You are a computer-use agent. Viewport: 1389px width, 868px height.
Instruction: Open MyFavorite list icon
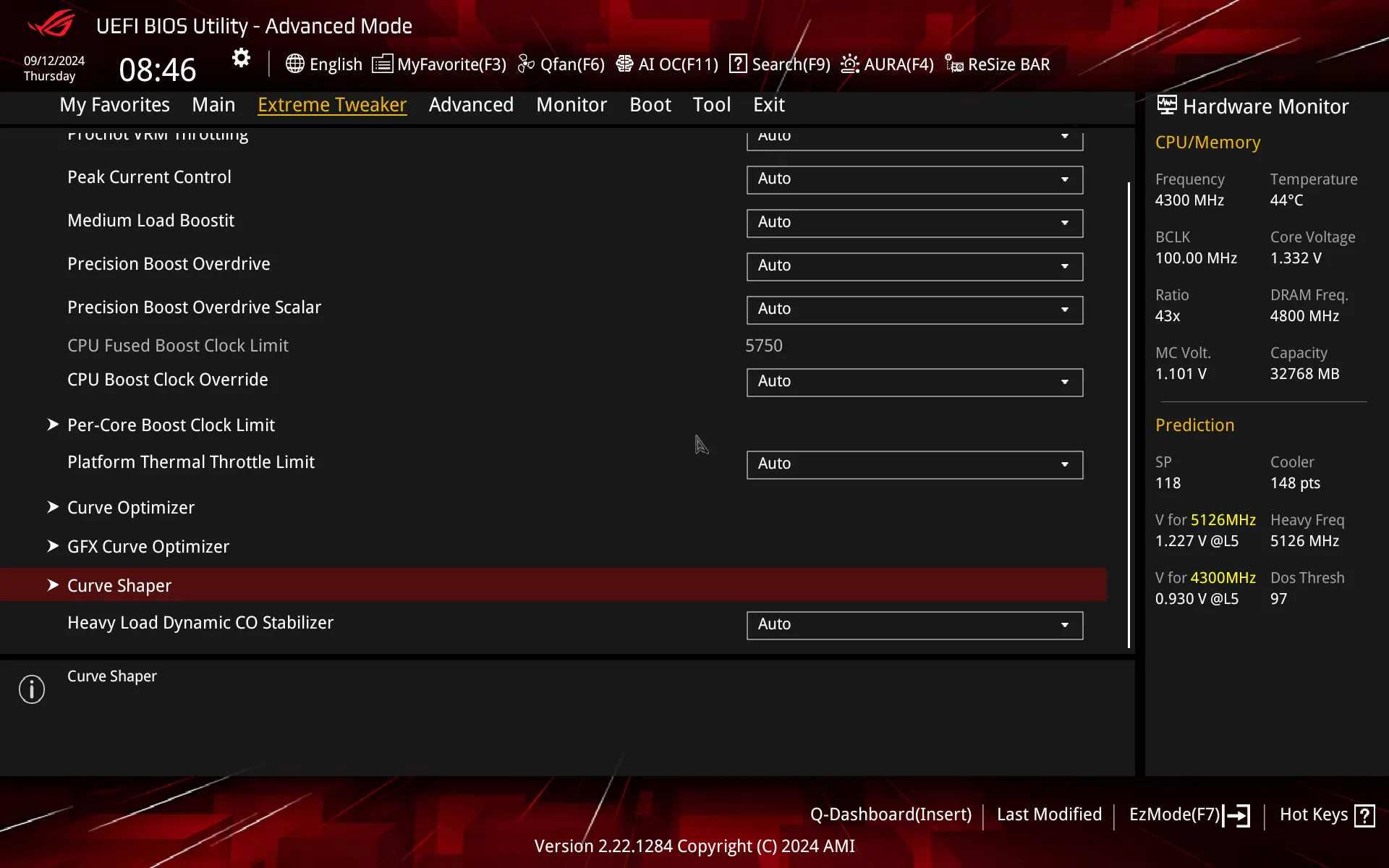pyautogui.click(x=382, y=64)
